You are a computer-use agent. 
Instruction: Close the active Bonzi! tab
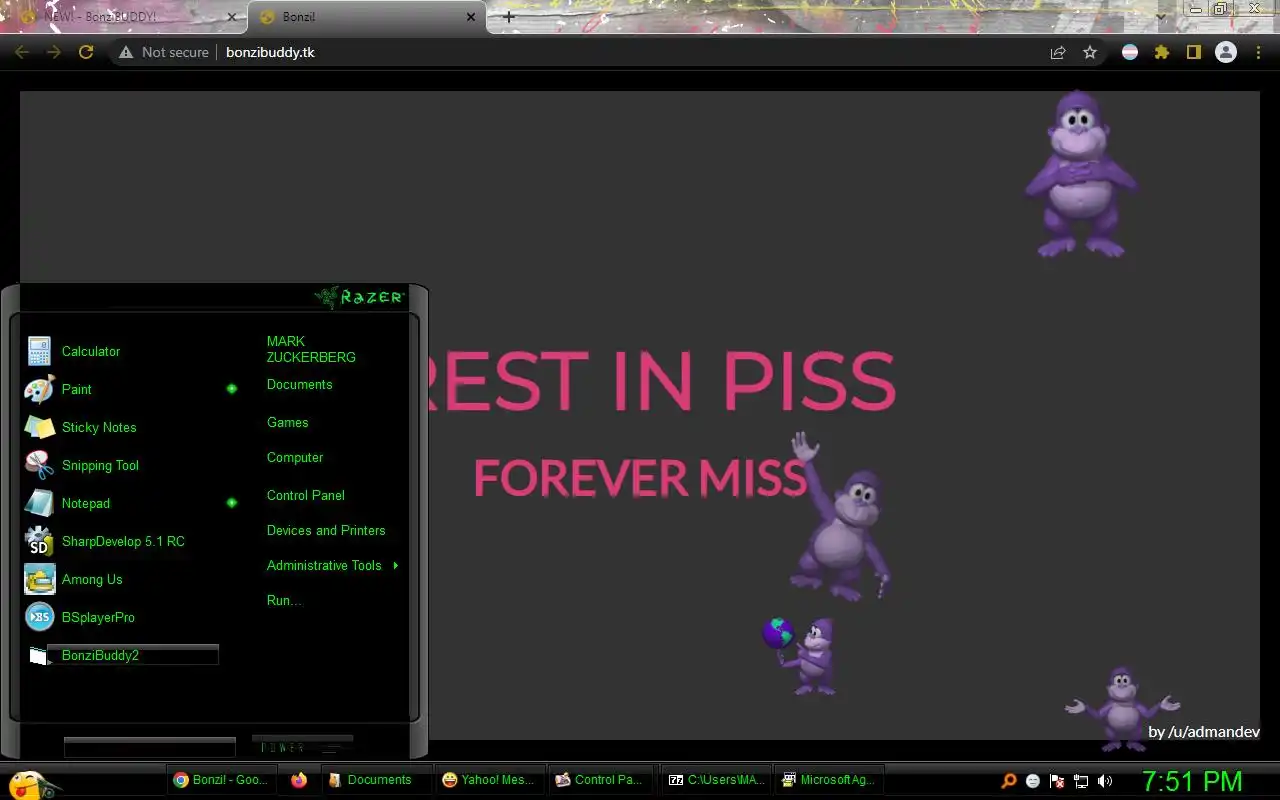click(x=471, y=17)
